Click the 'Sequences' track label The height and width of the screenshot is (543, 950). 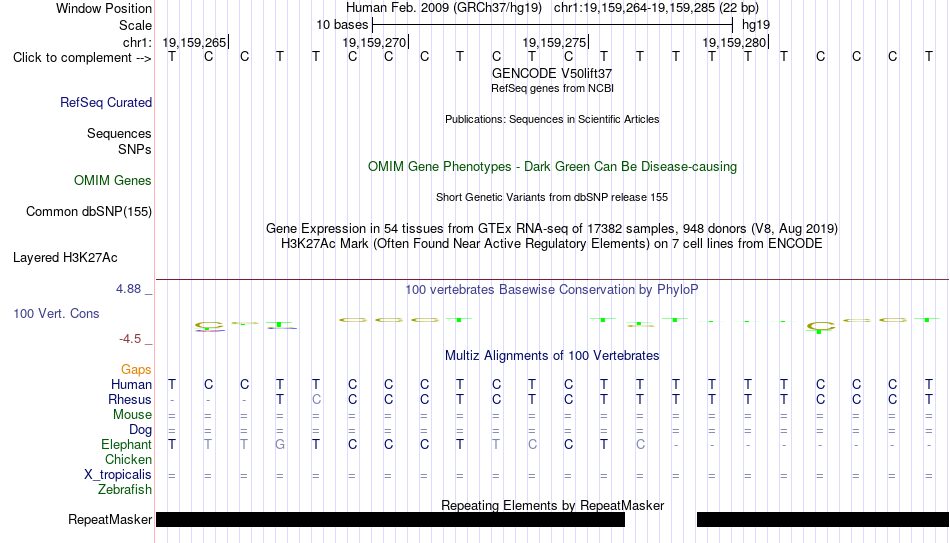point(119,133)
